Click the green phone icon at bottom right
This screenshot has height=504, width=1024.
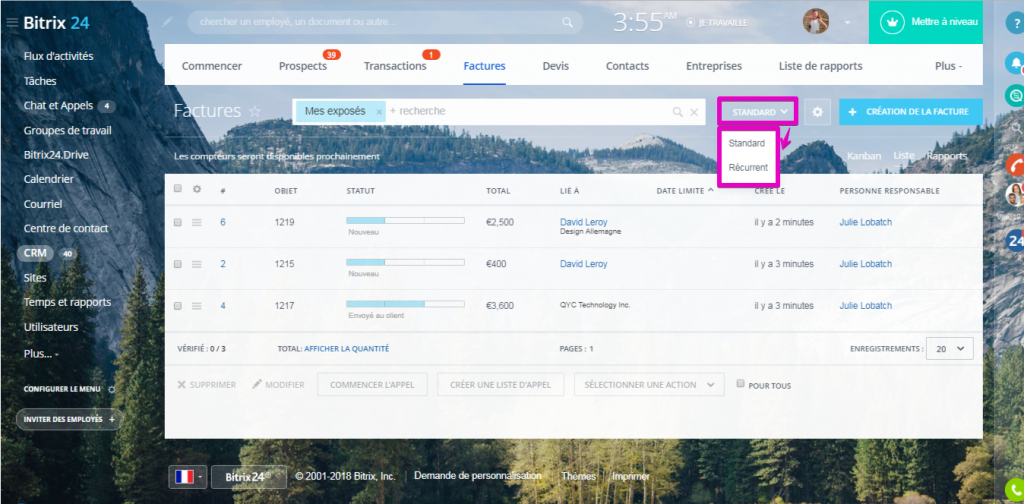click(1014, 490)
